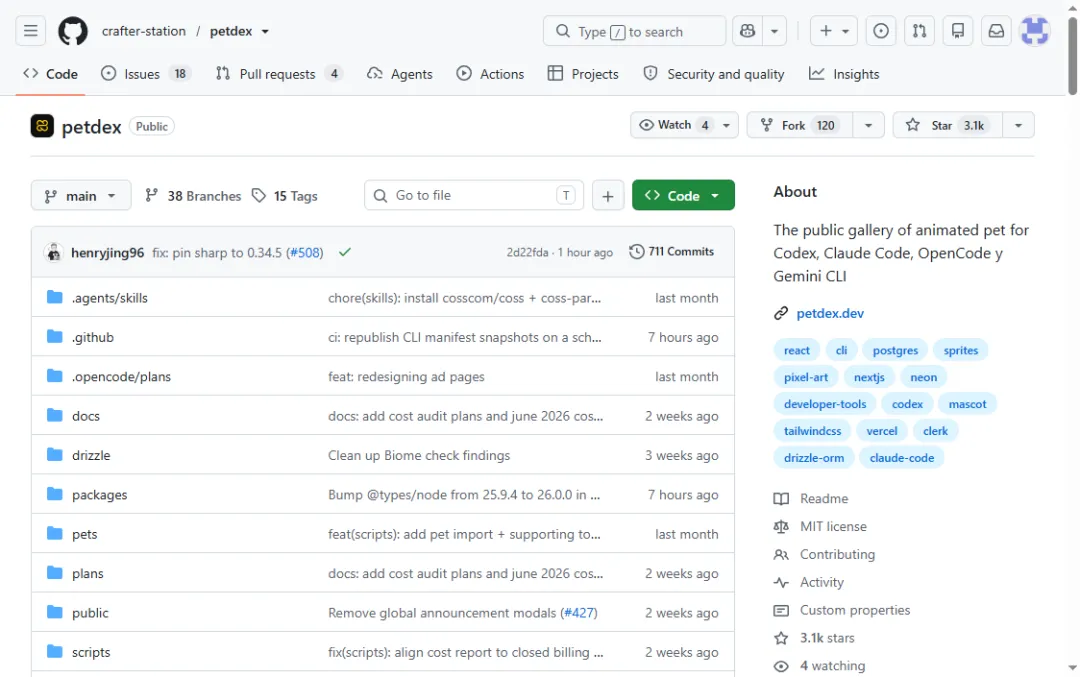Open the hamburger navigation menu
The height and width of the screenshot is (677, 1080).
pos(30,31)
